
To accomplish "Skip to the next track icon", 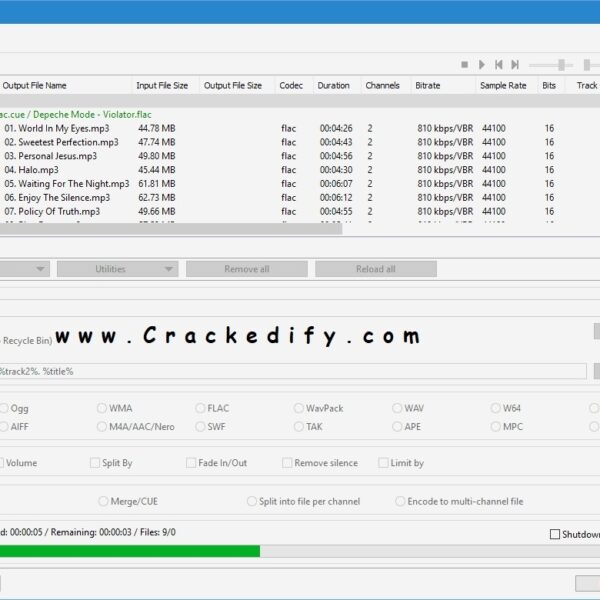I will coord(515,65).
